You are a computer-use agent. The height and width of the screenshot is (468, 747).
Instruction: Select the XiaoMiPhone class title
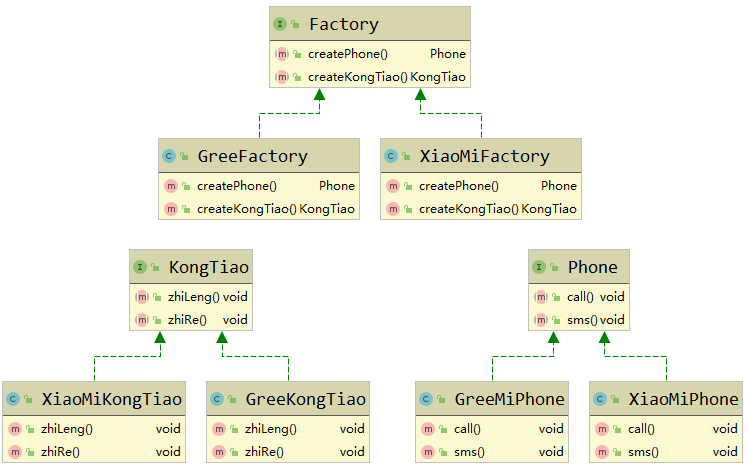[684, 399]
